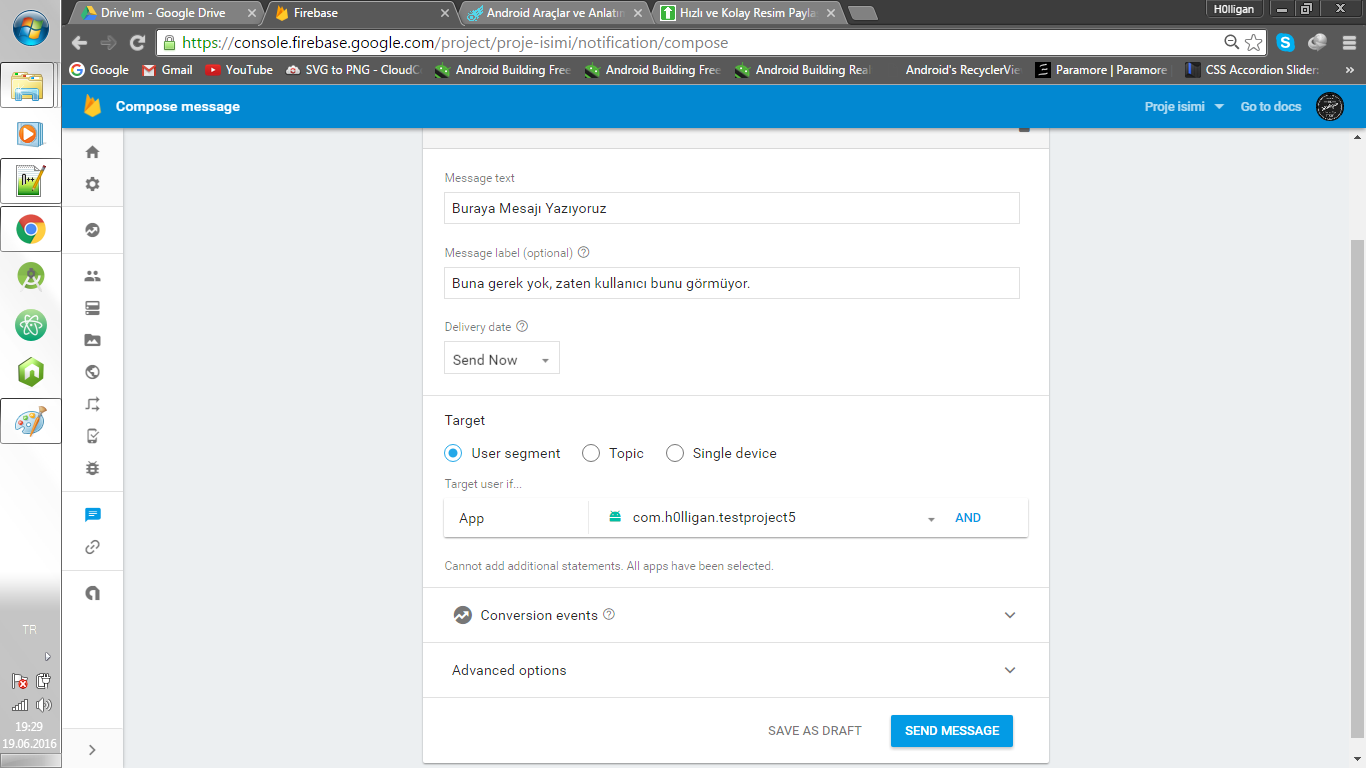Select the User segment radio button

tap(453, 453)
